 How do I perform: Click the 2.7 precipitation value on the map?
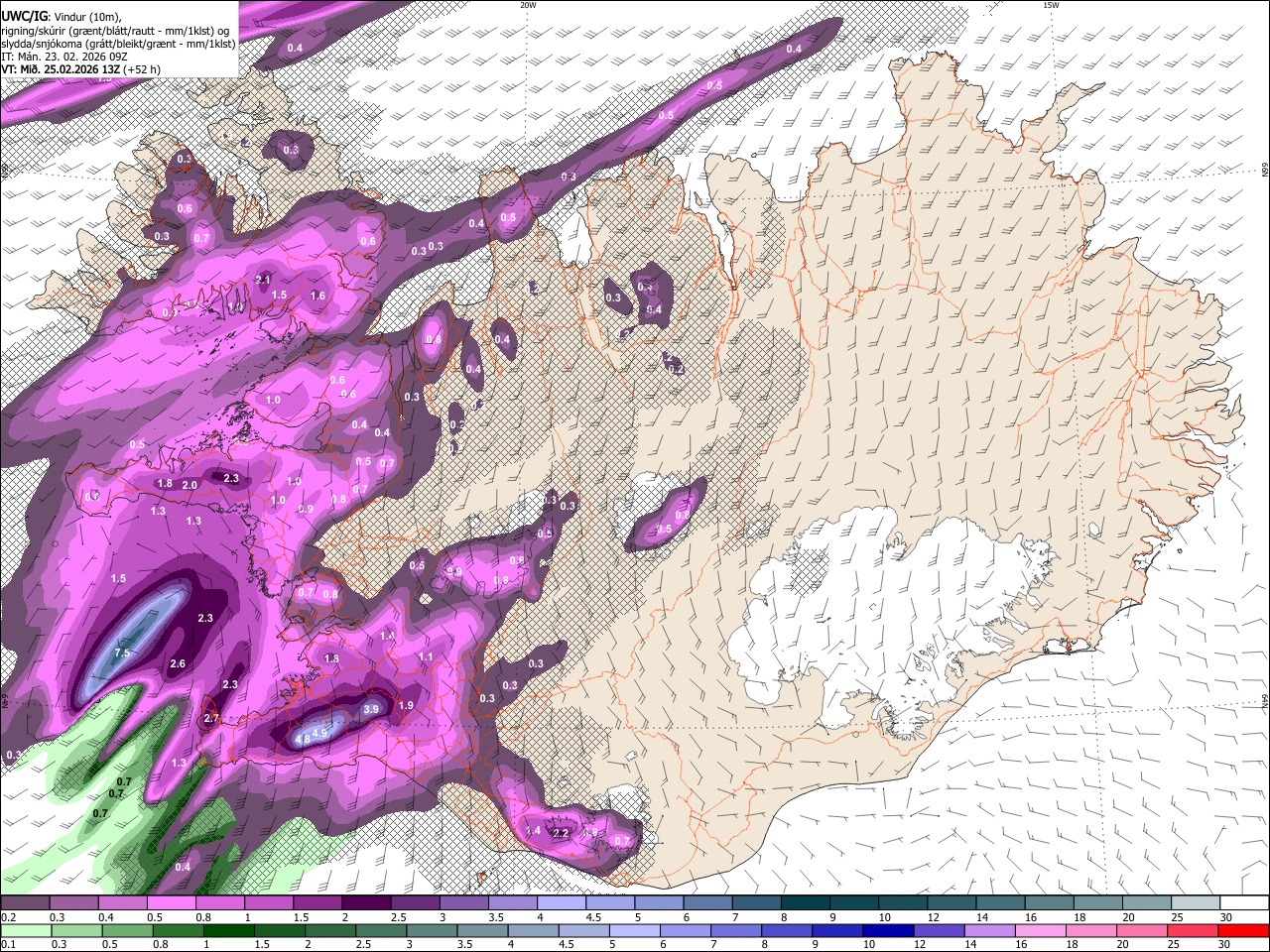coord(210,718)
